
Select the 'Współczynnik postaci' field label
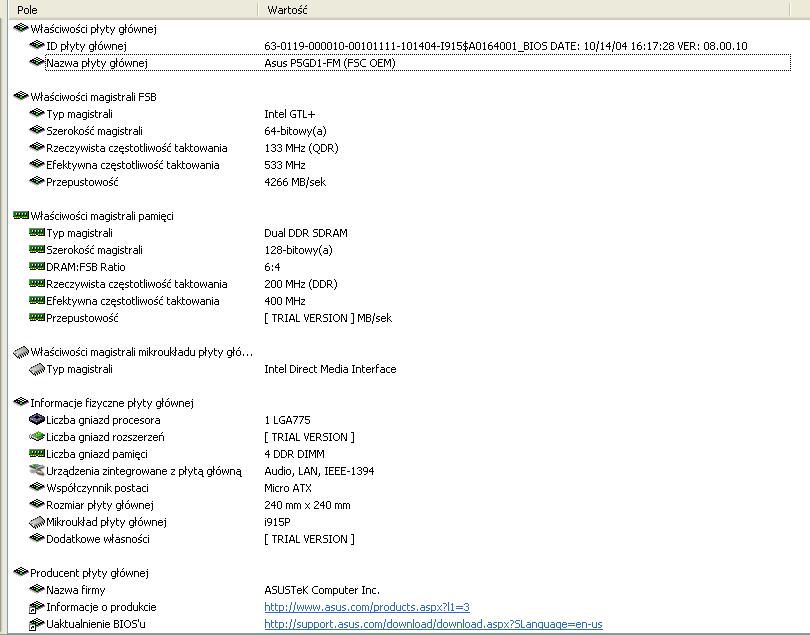[x=97, y=488]
